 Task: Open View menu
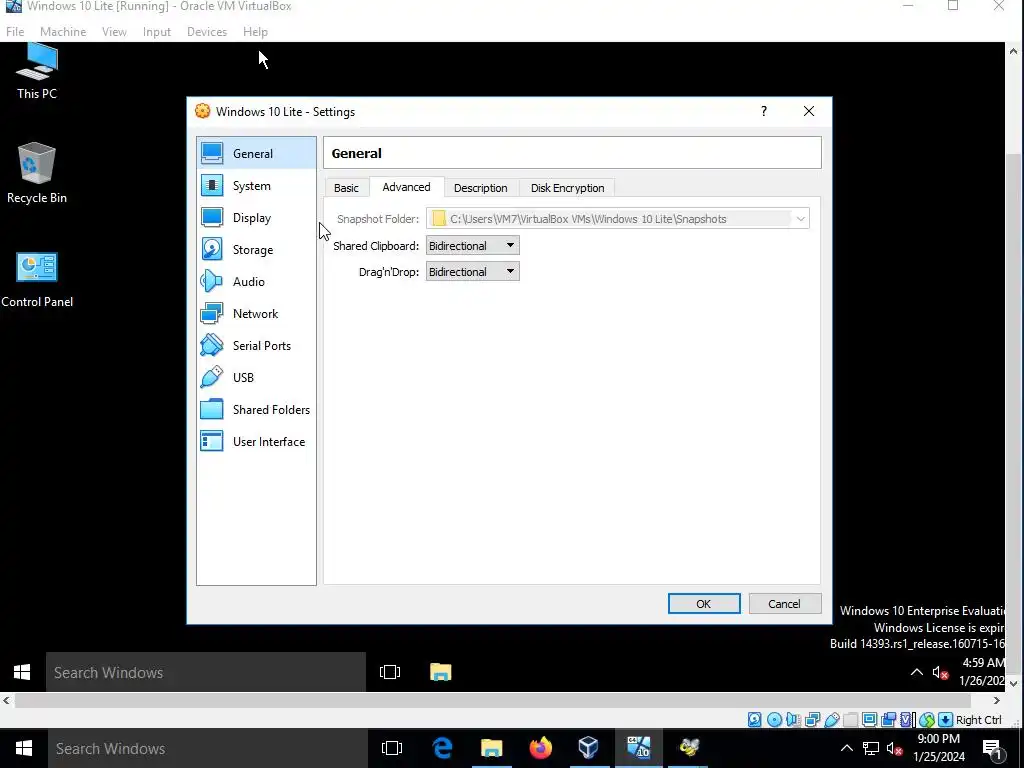point(114,31)
